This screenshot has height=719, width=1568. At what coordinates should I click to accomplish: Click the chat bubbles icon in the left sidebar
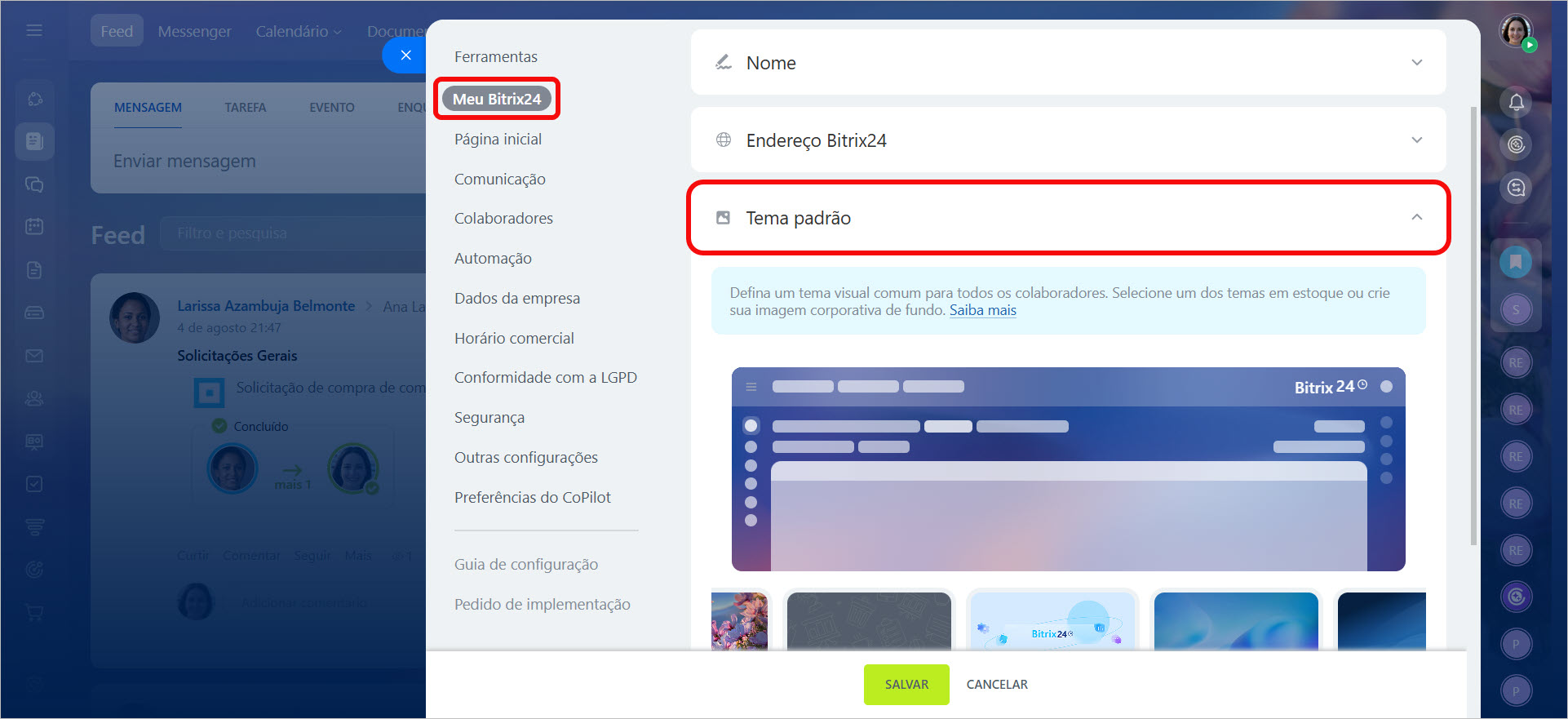point(34,184)
